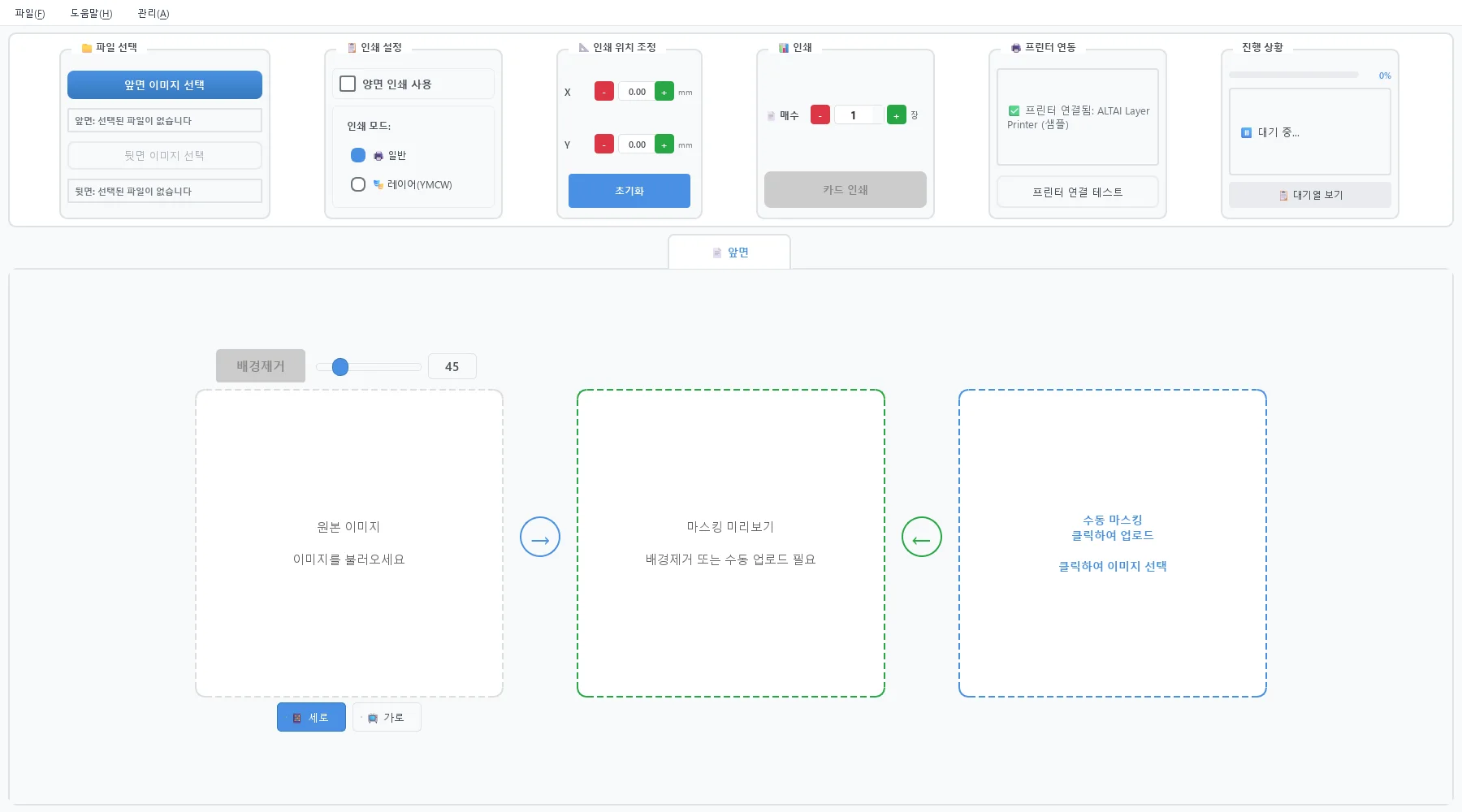Image resolution: width=1462 pixels, height=812 pixels.
Task: Click 프린터 연결 테스트 button
Action: coord(1078,192)
